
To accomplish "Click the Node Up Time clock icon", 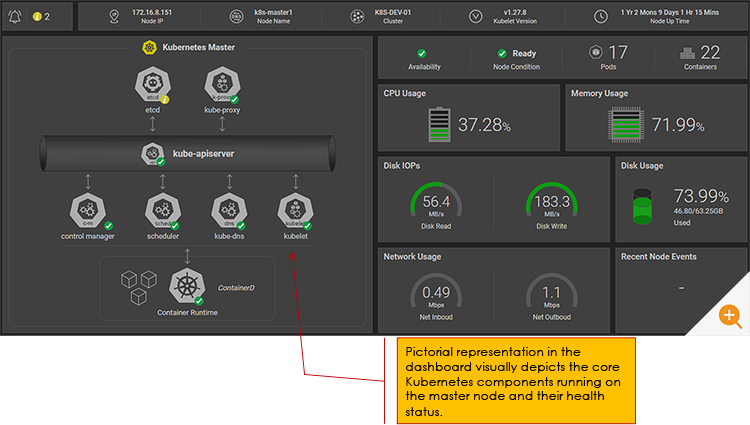I will (x=601, y=17).
